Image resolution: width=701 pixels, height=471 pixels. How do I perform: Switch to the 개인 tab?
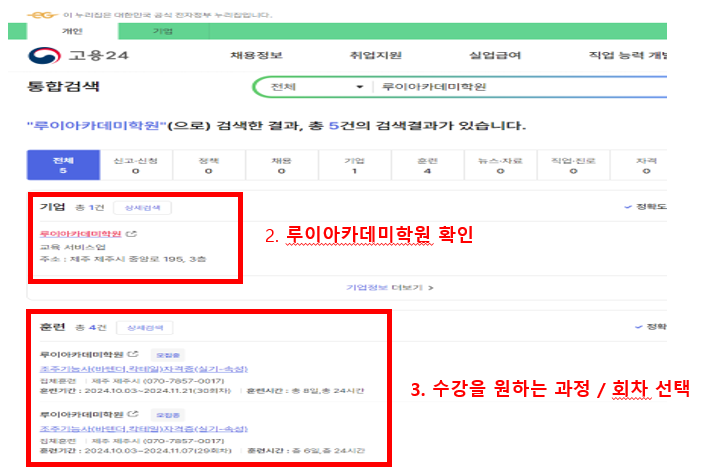[72, 31]
